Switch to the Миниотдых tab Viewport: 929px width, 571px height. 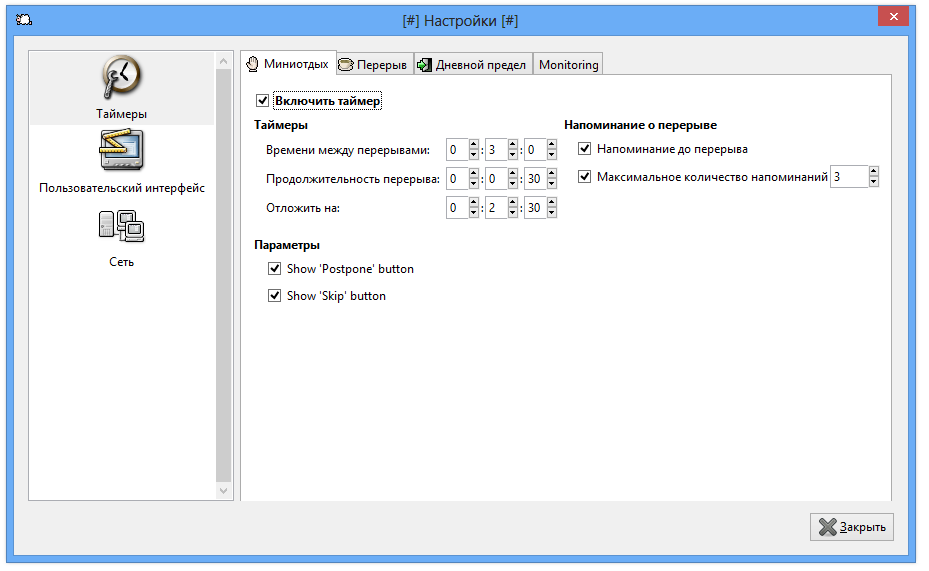click(289, 63)
